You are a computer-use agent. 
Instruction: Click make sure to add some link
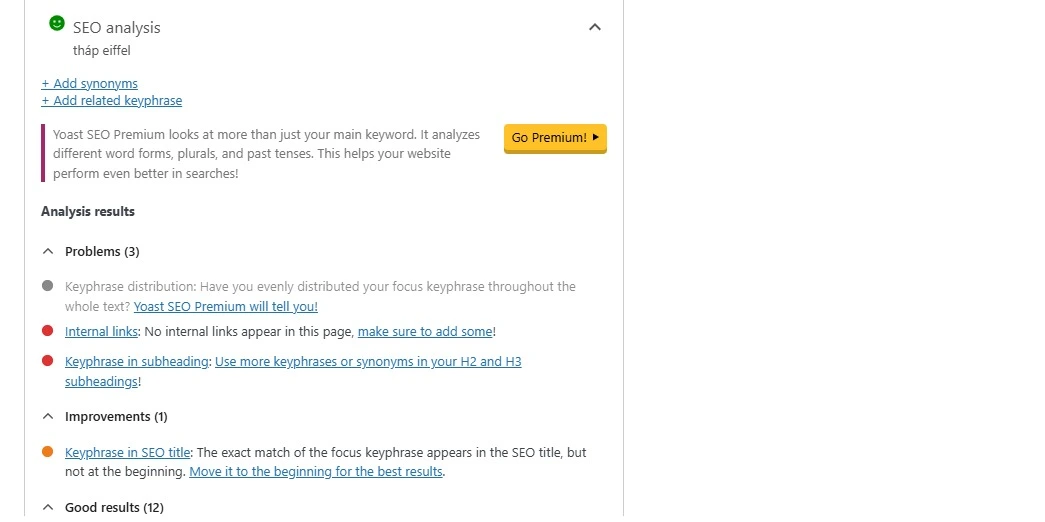(x=425, y=331)
